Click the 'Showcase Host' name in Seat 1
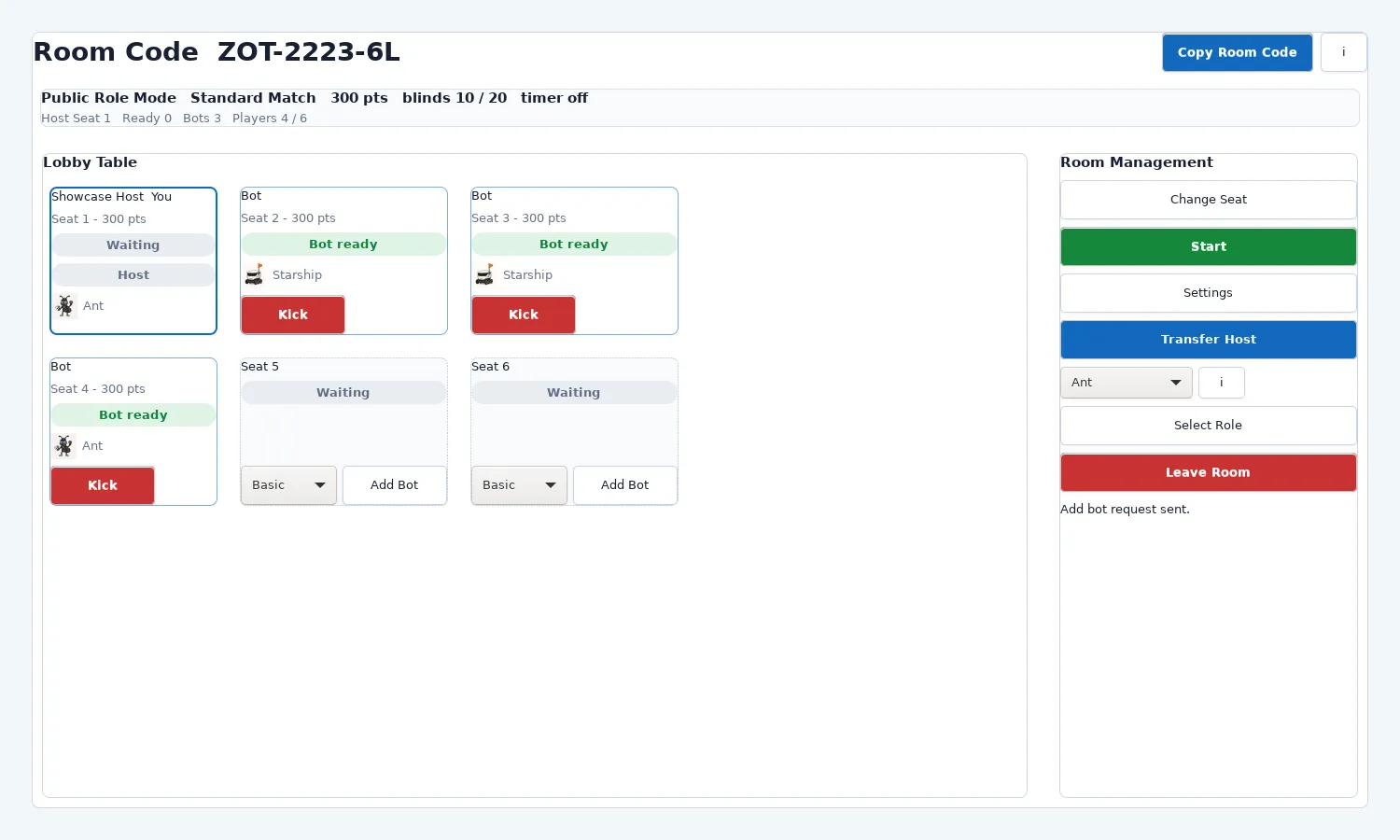Screen dimensions: 1400x840 [x=98, y=197]
